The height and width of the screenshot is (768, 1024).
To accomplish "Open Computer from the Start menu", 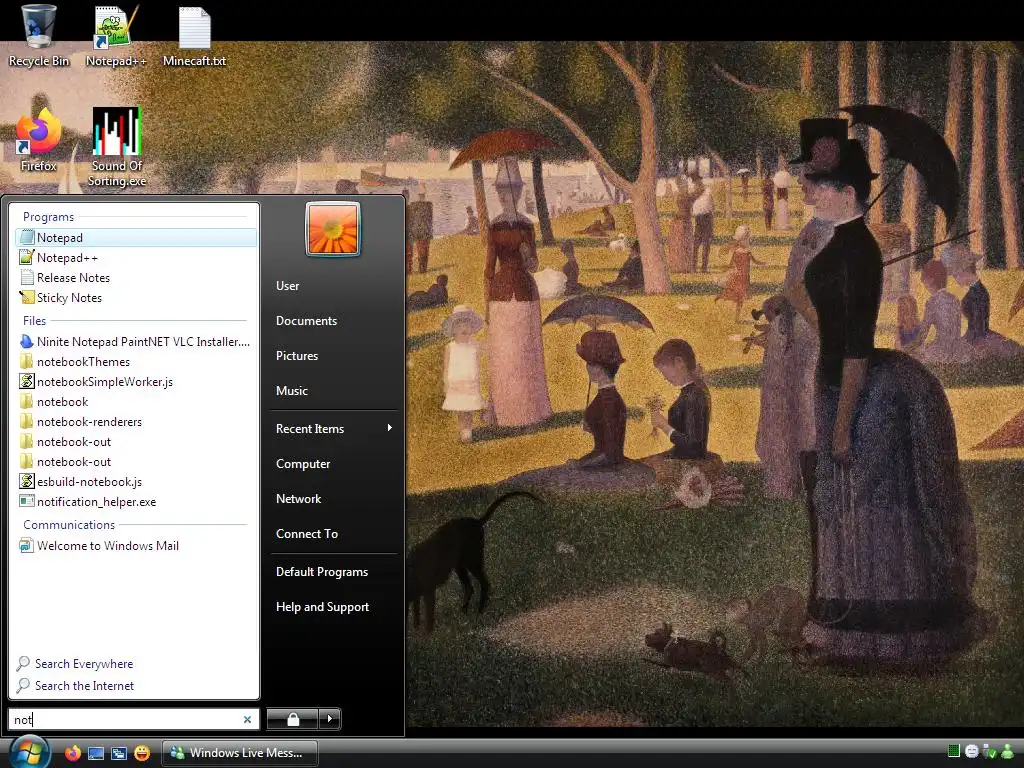I will pyautogui.click(x=334, y=464).
